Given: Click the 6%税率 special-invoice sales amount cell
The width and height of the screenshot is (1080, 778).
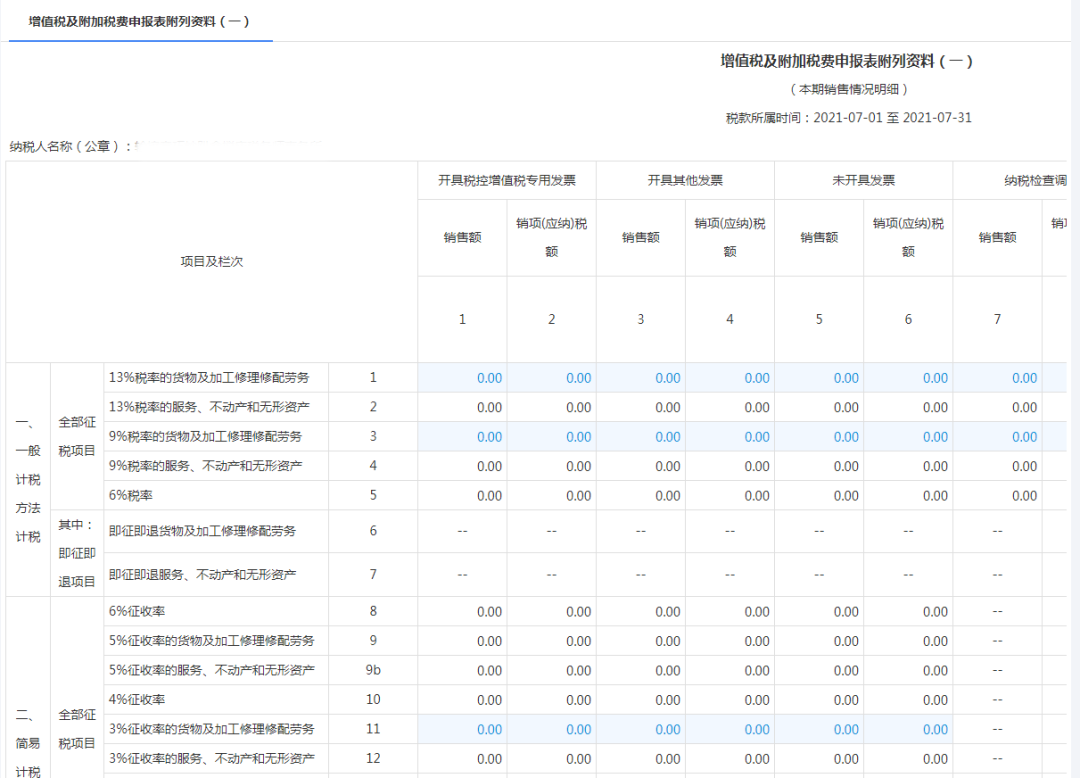Looking at the screenshot, I should (462, 496).
